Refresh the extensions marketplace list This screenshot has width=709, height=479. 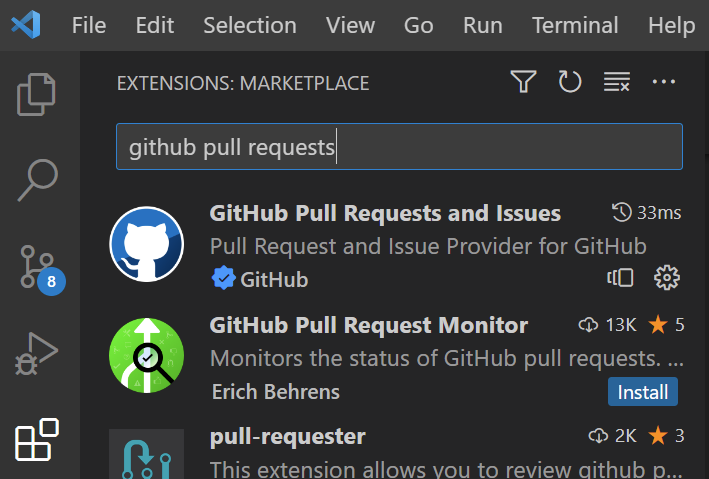click(x=570, y=82)
